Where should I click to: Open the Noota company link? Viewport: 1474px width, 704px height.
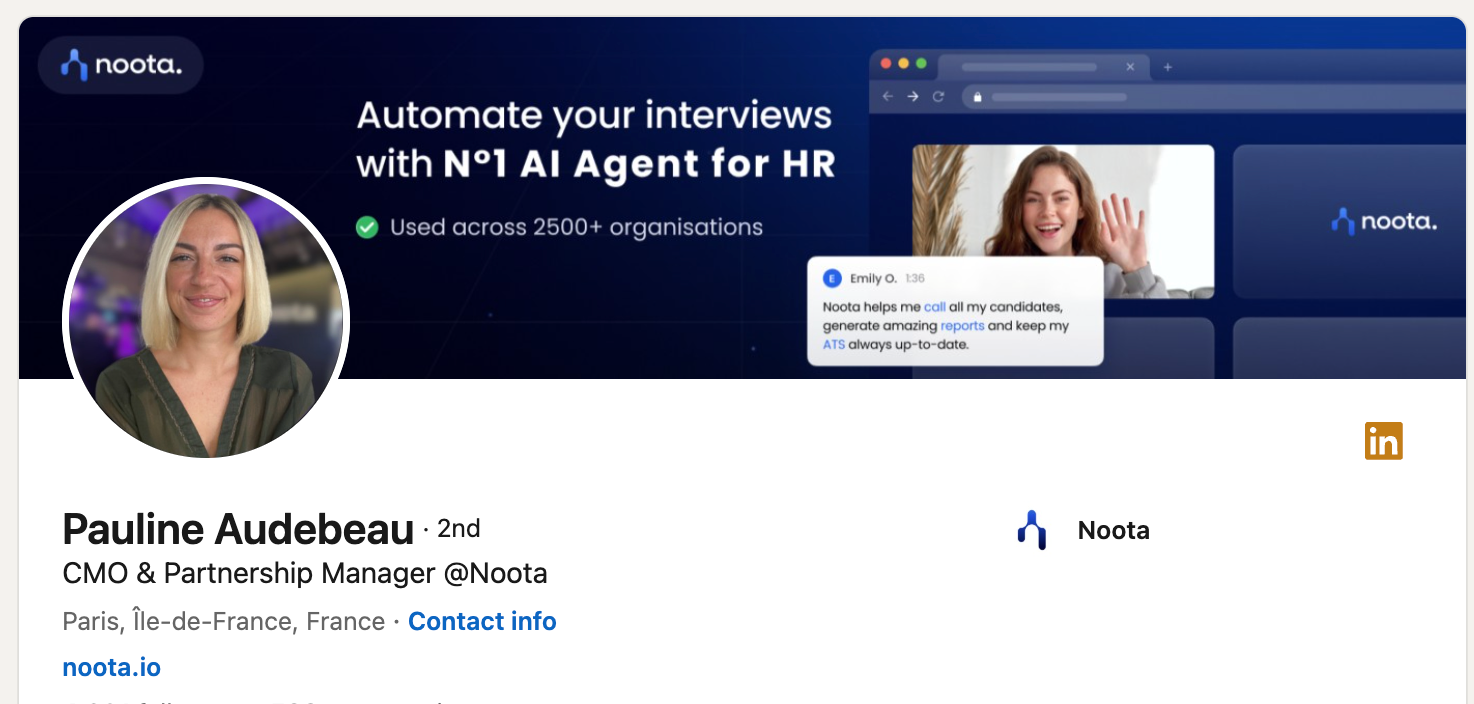pos(1113,531)
